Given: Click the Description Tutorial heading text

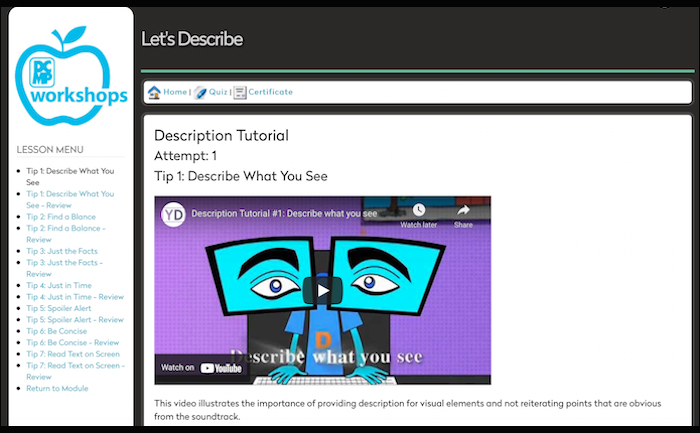Looking at the screenshot, I should click(x=221, y=135).
